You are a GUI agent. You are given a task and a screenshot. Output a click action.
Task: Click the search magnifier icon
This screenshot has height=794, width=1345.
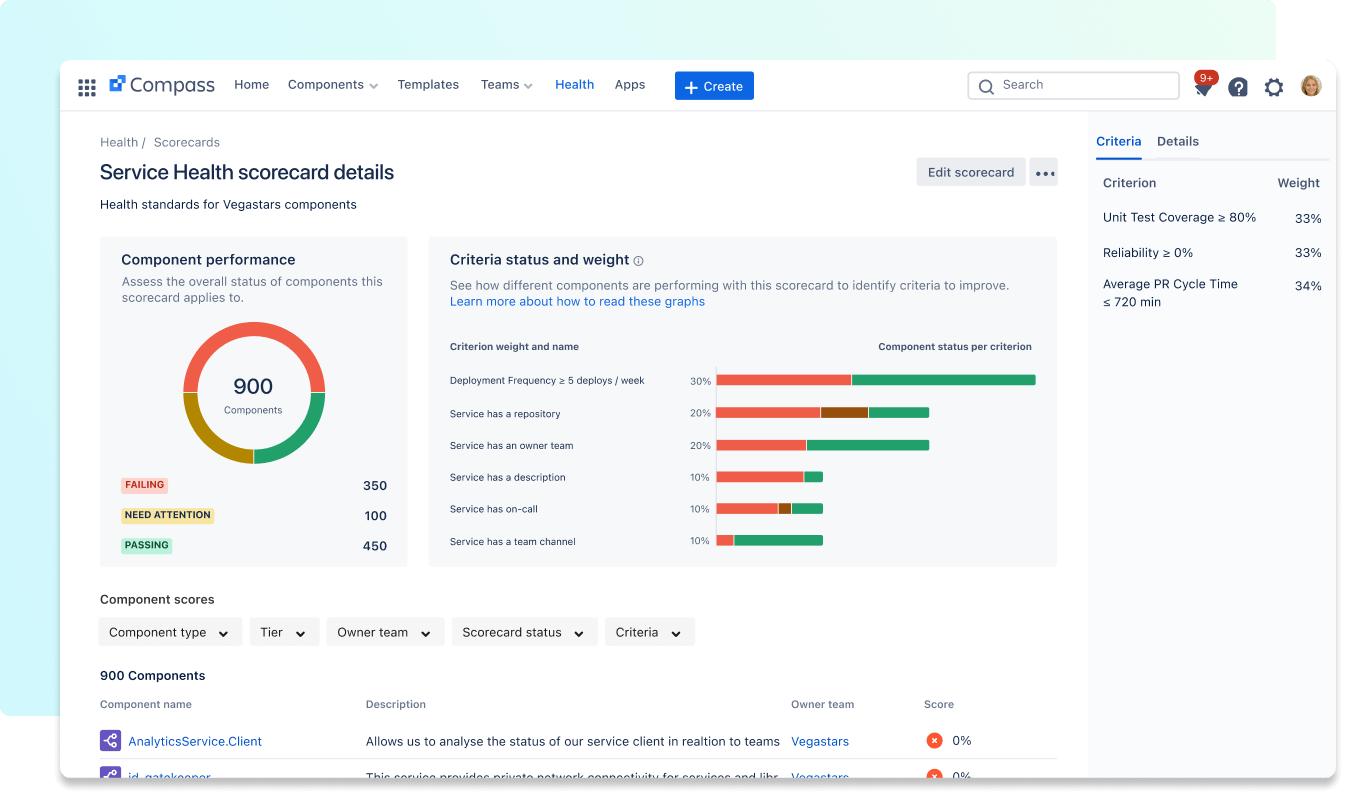[x=987, y=86]
